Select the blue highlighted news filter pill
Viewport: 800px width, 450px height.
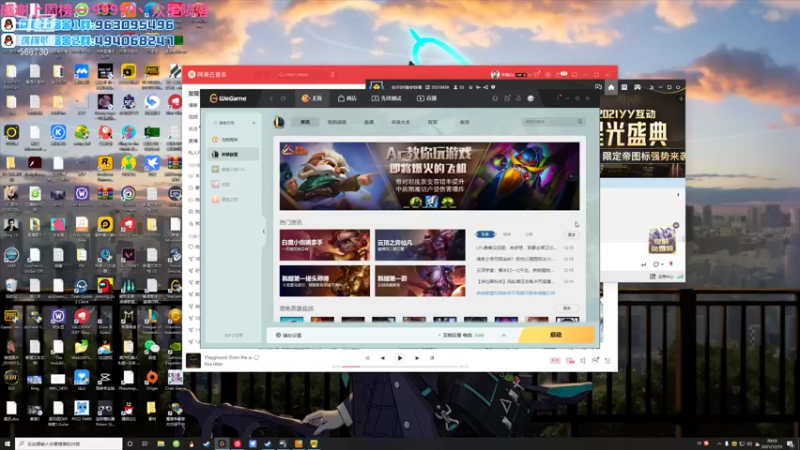tap(485, 234)
